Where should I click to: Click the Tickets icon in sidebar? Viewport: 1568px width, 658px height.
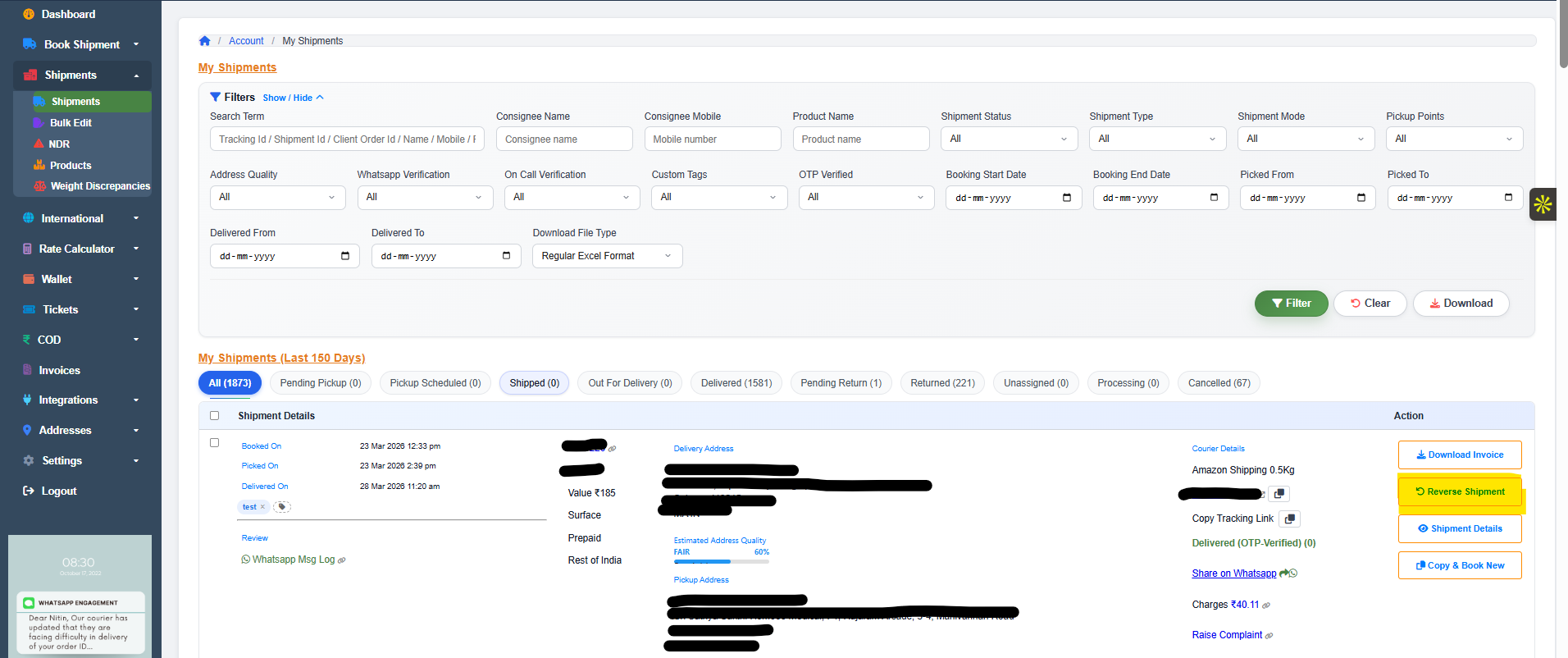click(30, 309)
